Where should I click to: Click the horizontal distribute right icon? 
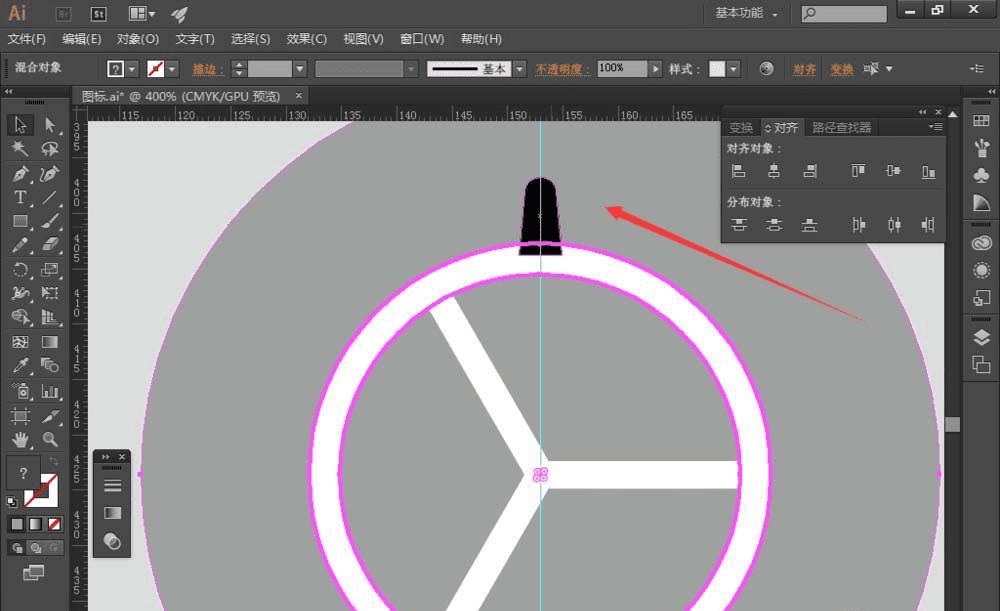pos(928,225)
